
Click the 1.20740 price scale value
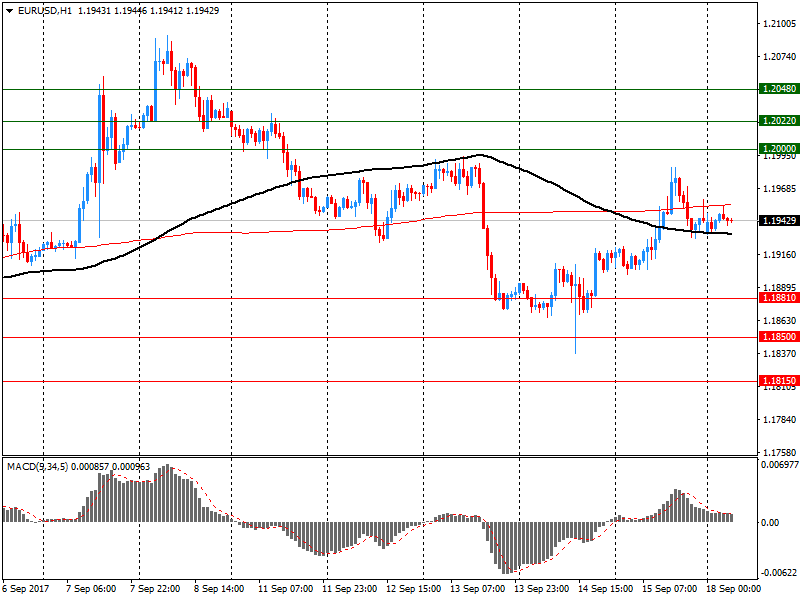click(779, 57)
